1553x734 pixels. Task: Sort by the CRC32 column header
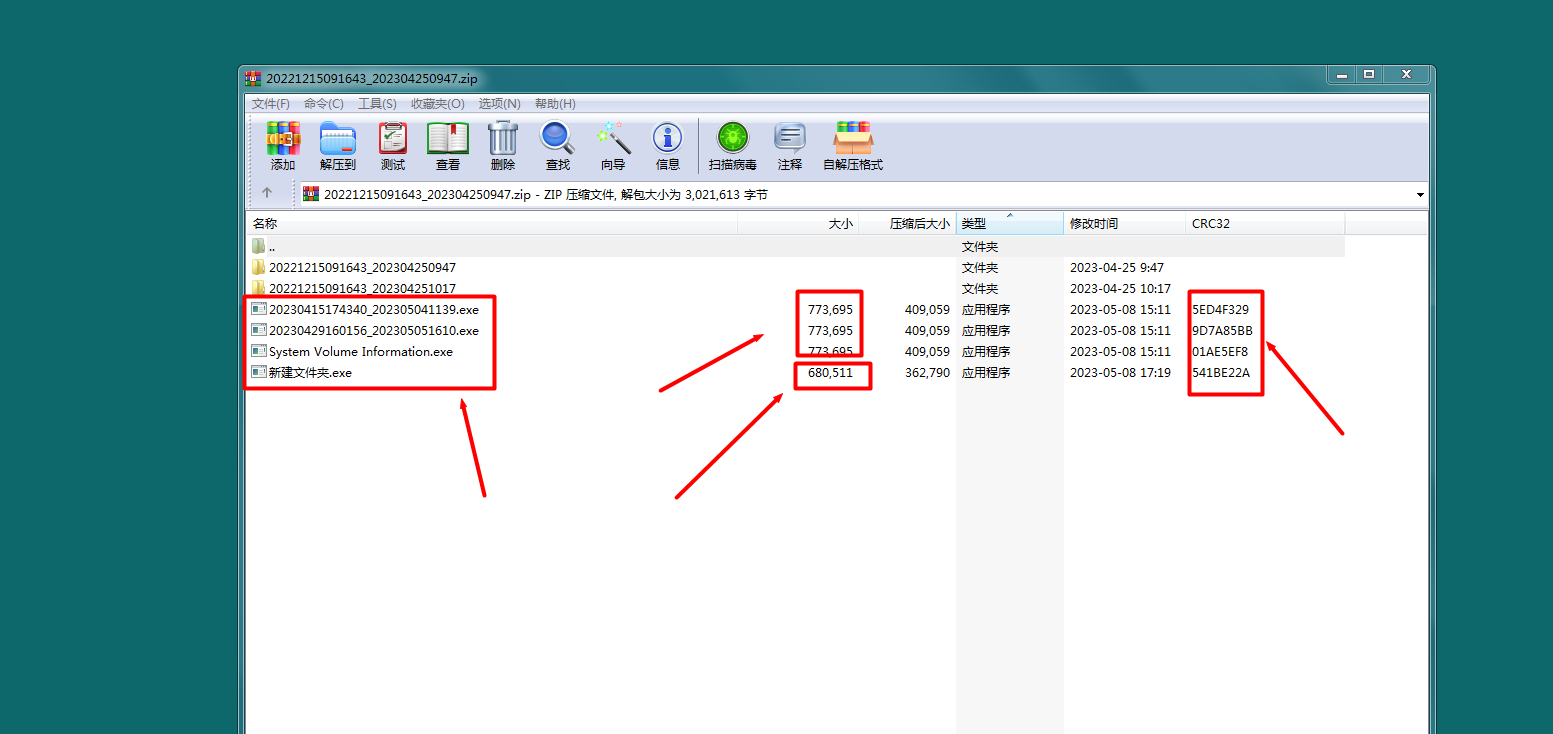[1265, 224]
